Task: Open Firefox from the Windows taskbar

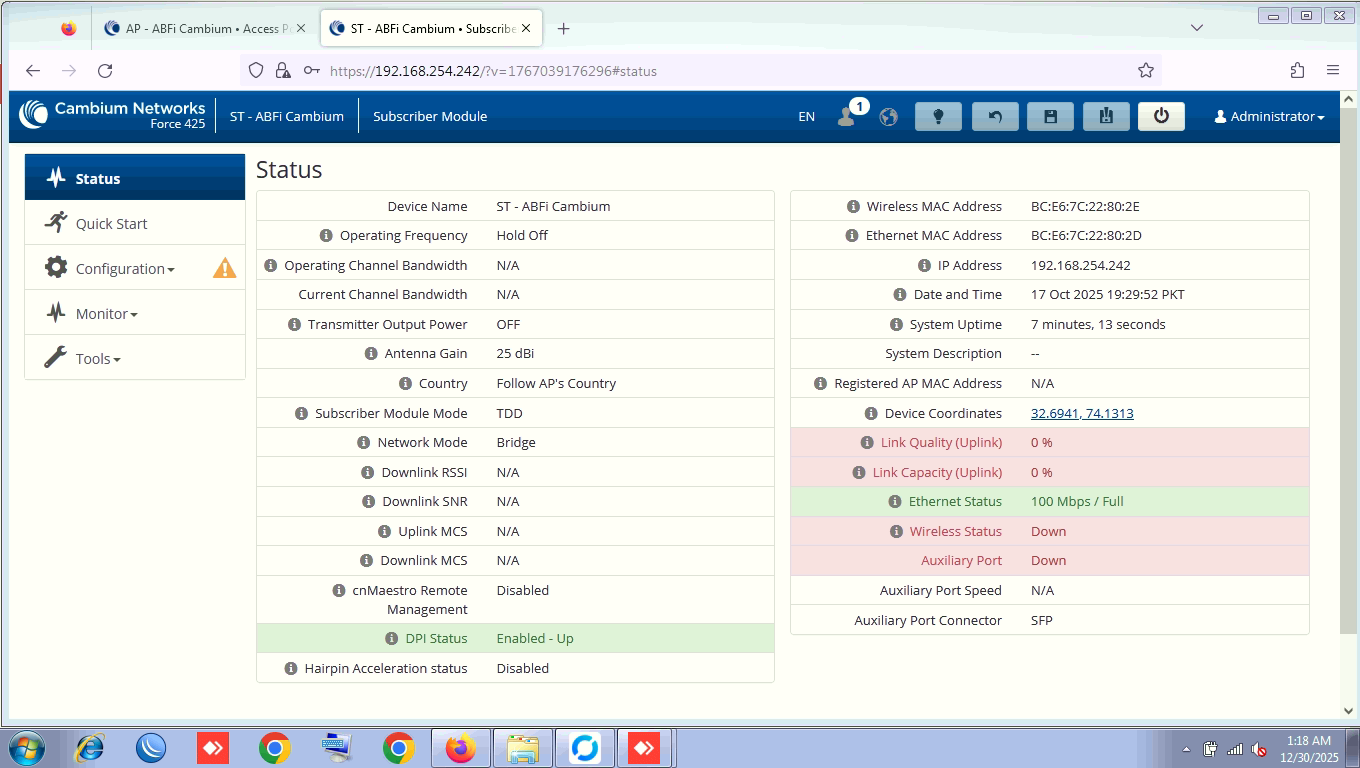Action: (x=460, y=748)
